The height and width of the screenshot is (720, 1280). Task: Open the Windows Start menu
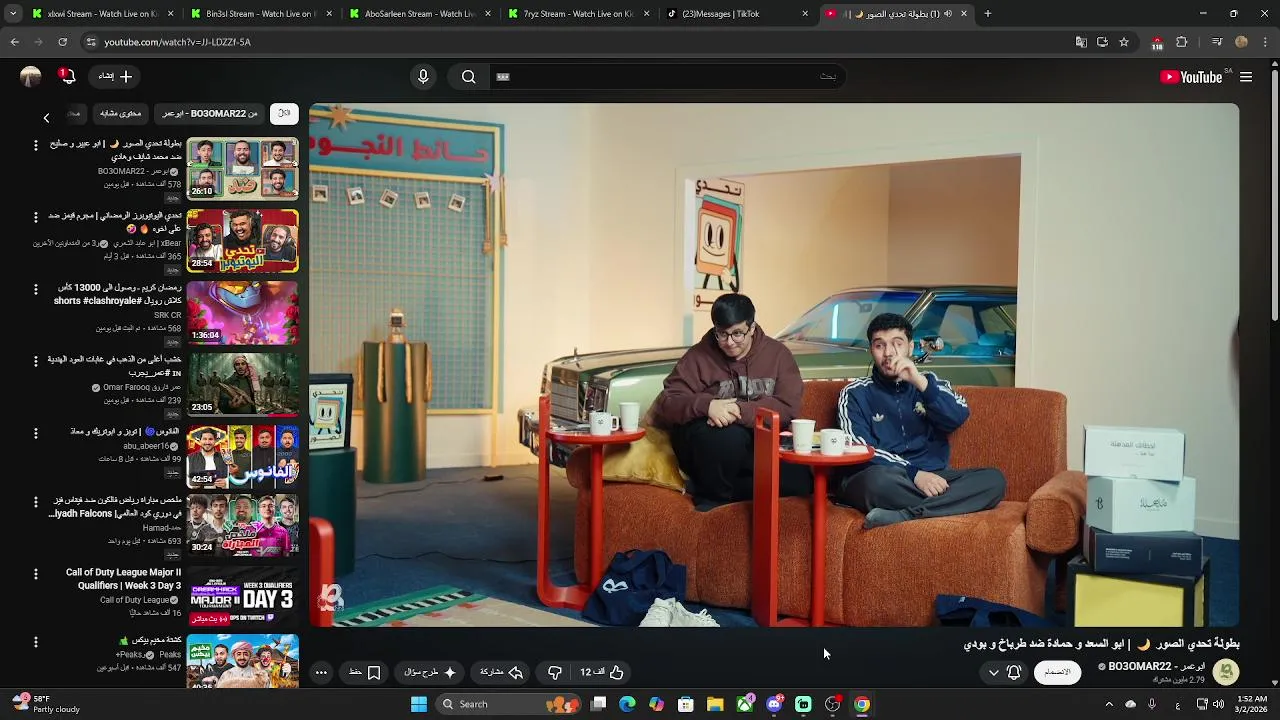(419, 704)
